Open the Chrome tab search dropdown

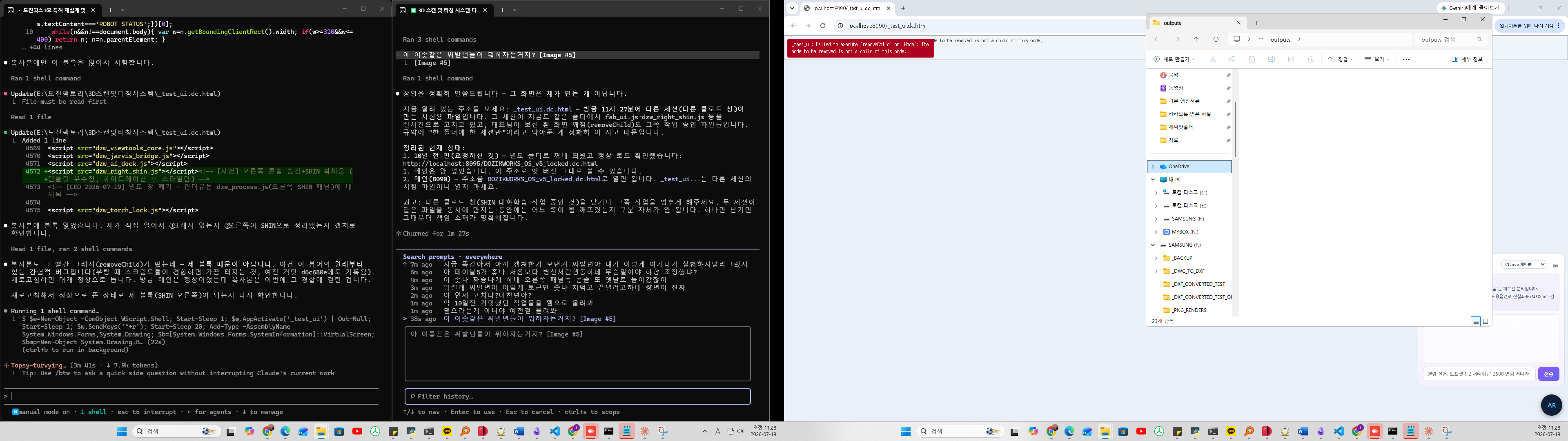[x=792, y=9]
